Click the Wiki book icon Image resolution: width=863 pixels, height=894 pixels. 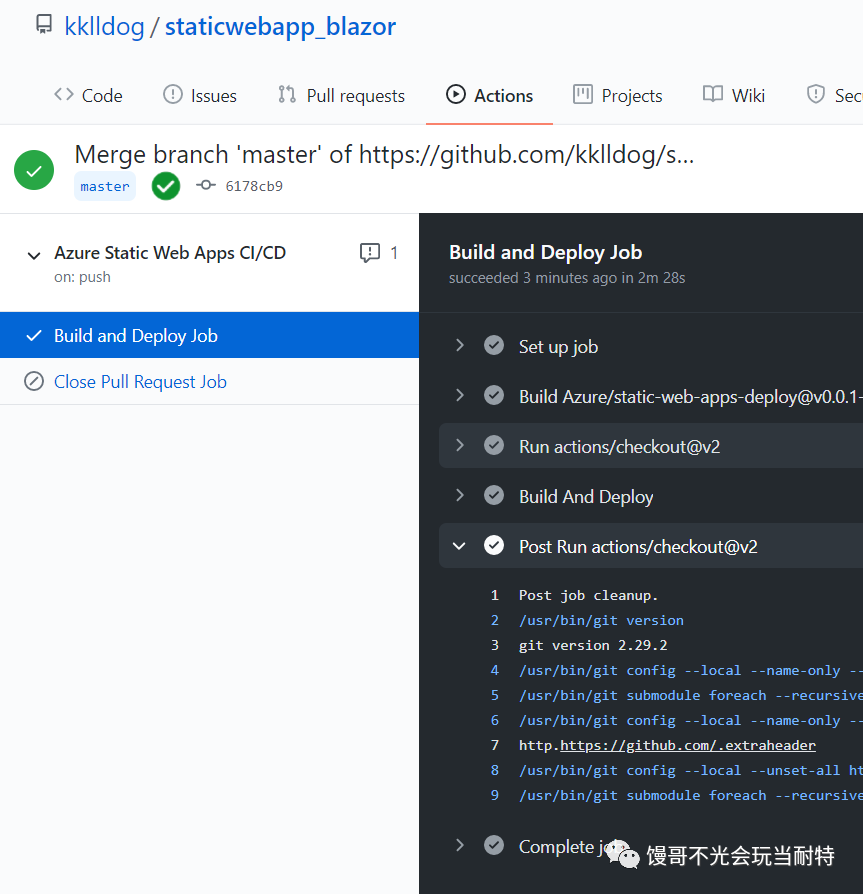pyautogui.click(x=713, y=94)
